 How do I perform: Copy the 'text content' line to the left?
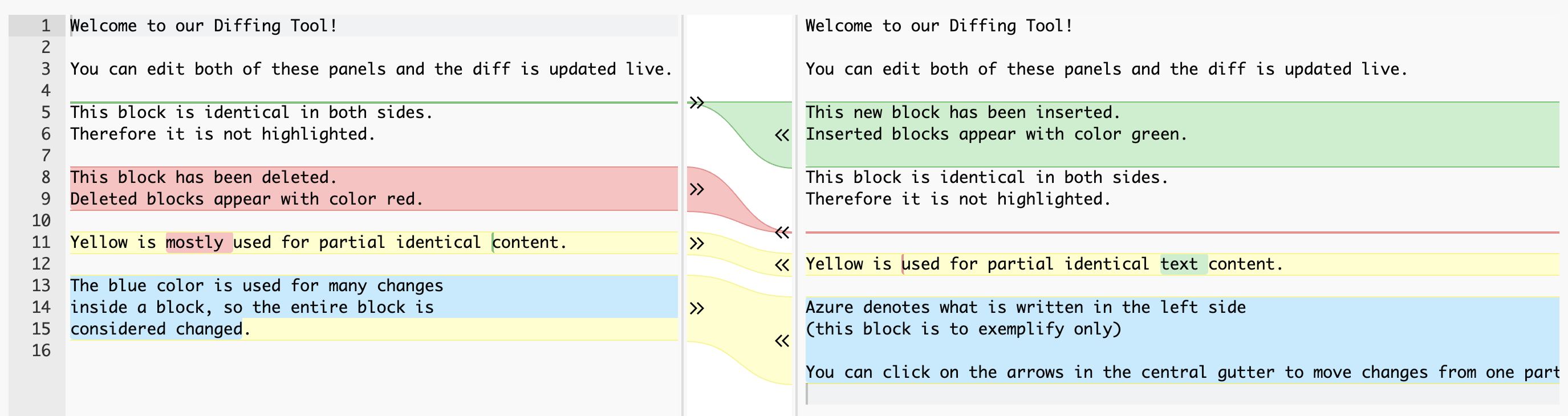[782, 265]
